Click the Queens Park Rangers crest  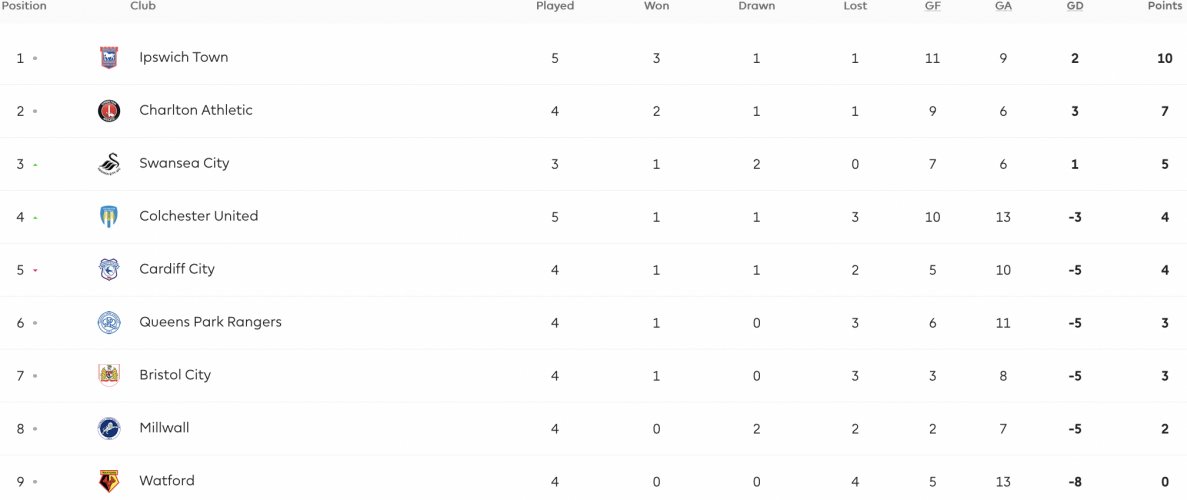[109, 323]
